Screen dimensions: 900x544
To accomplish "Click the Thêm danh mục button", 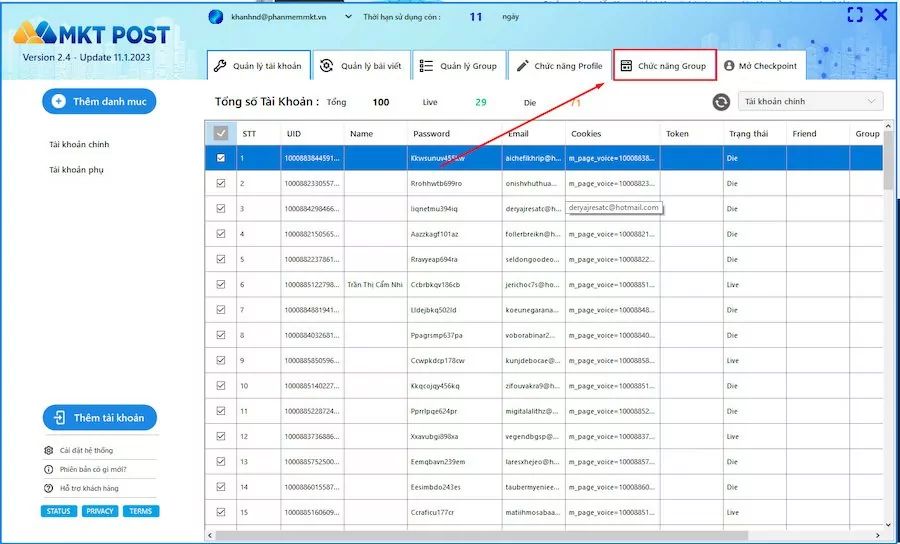I will pyautogui.click(x=99, y=101).
